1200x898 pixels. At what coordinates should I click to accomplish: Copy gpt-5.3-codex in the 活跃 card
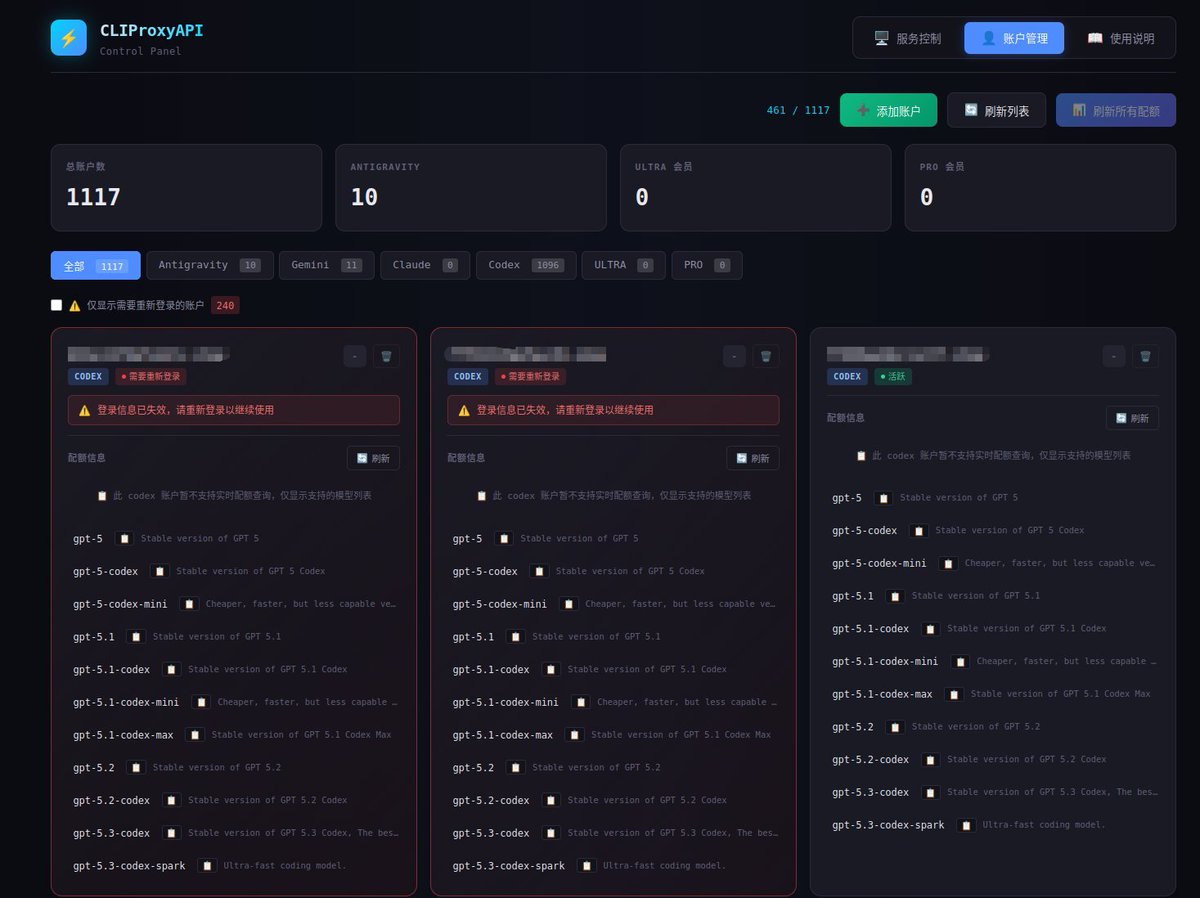pos(930,793)
